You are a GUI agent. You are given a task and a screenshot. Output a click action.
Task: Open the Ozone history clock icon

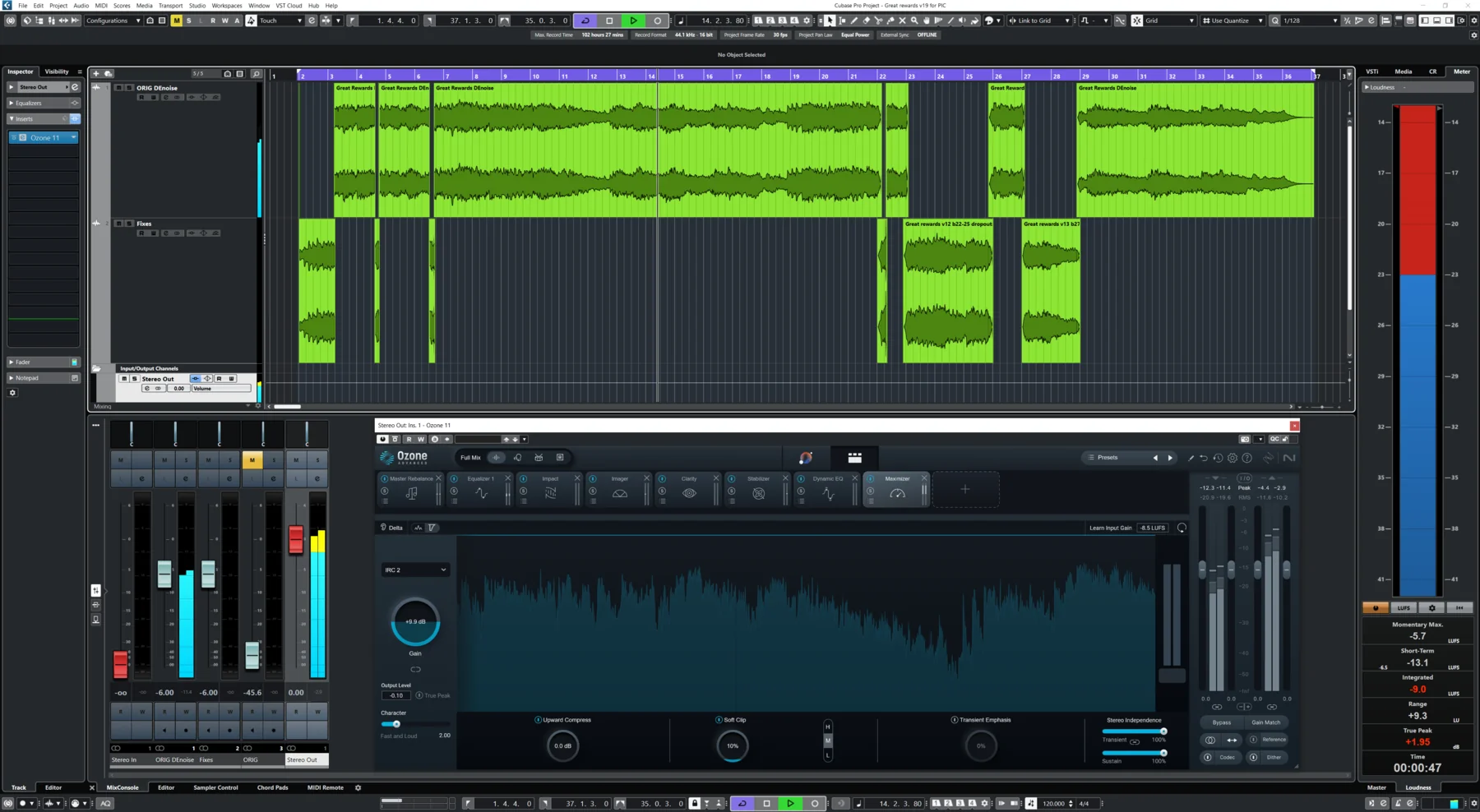(1219, 458)
